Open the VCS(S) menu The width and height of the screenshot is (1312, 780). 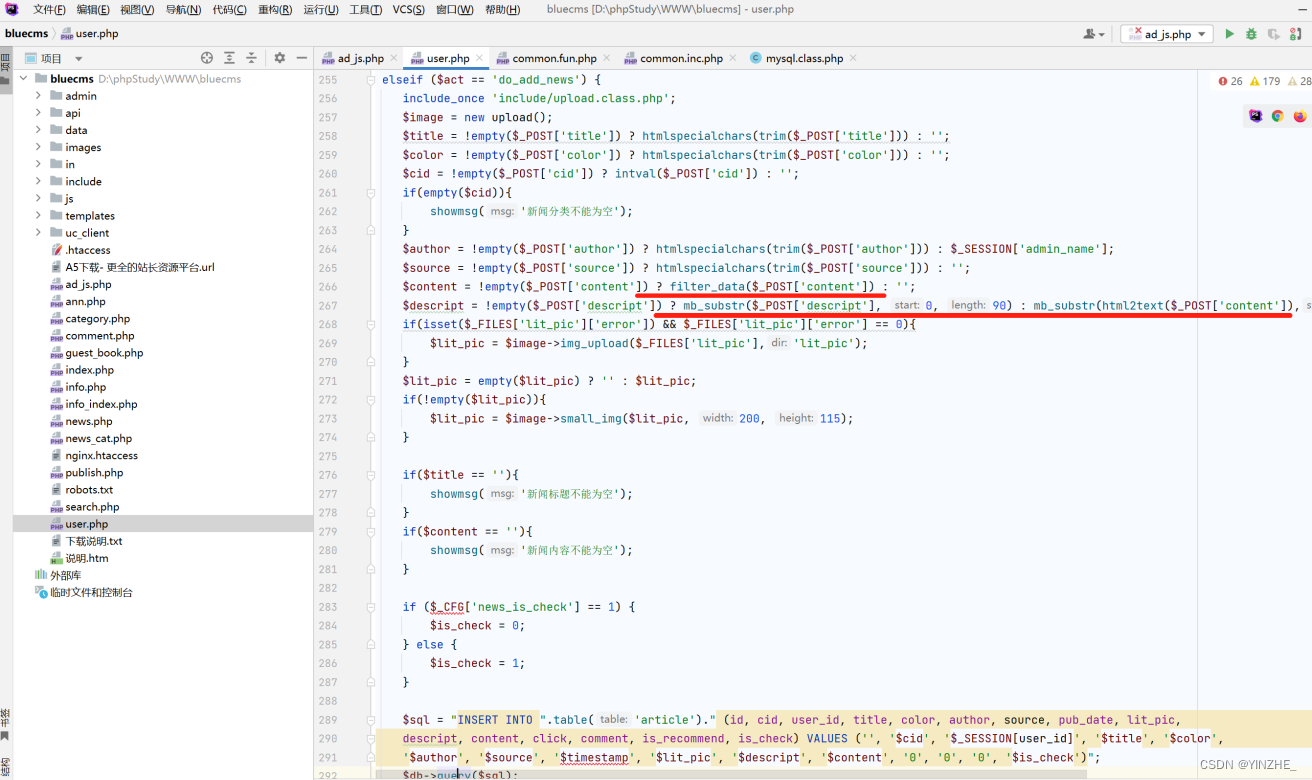[408, 9]
